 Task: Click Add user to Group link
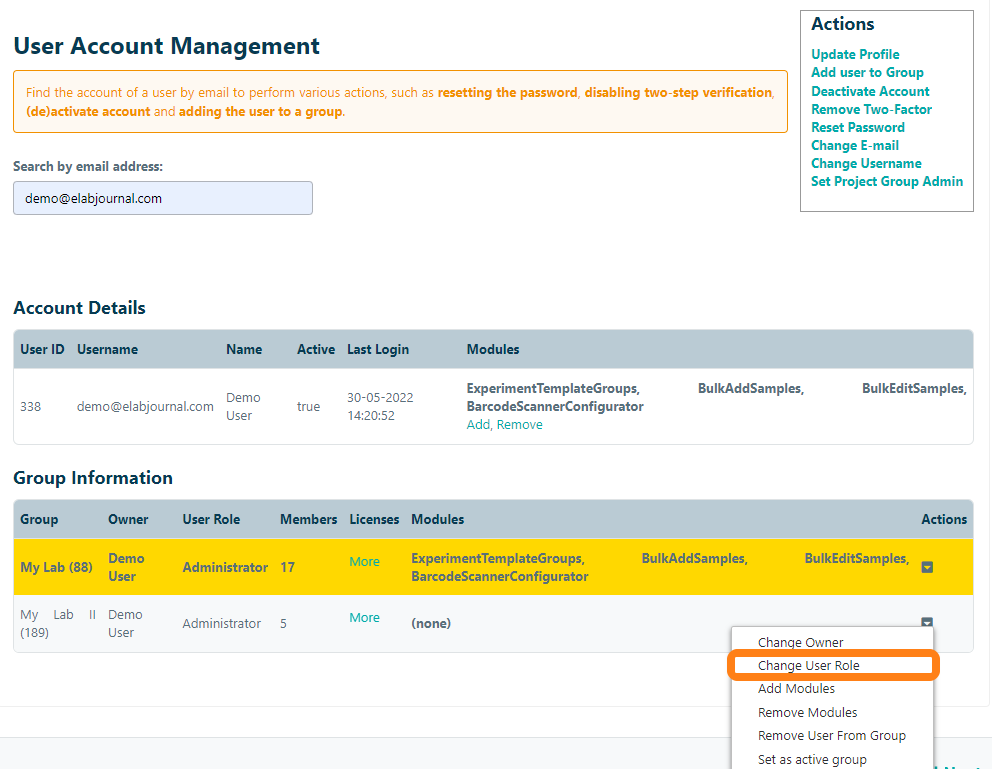pyautogui.click(x=867, y=73)
